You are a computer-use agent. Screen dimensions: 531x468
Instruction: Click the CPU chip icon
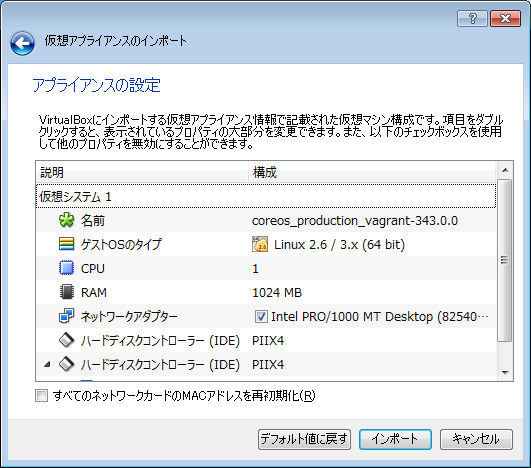[x=66, y=268]
